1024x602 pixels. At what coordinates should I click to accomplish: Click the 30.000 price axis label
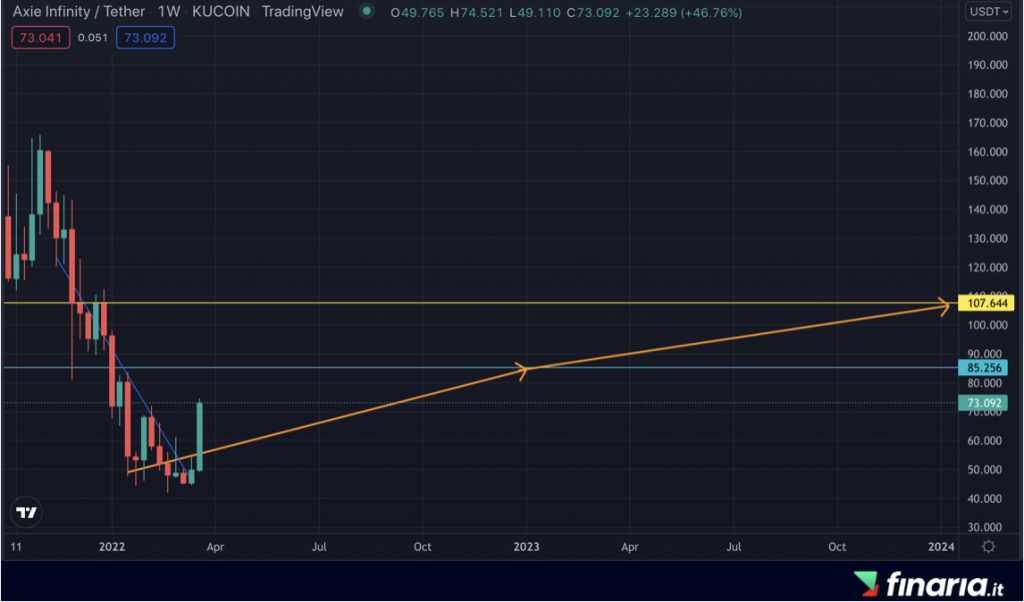click(984, 527)
